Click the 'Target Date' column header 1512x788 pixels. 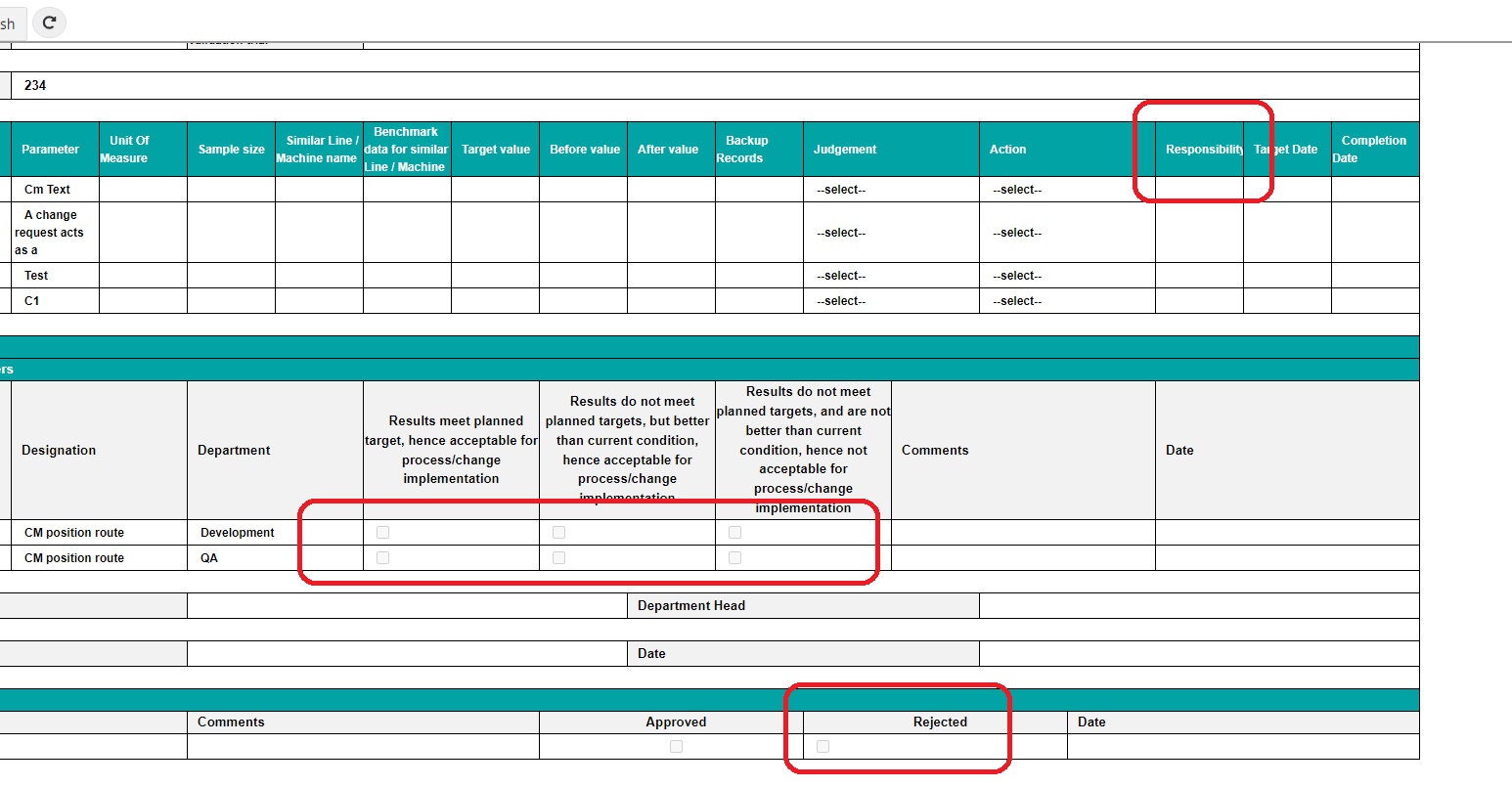(1286, 150)
